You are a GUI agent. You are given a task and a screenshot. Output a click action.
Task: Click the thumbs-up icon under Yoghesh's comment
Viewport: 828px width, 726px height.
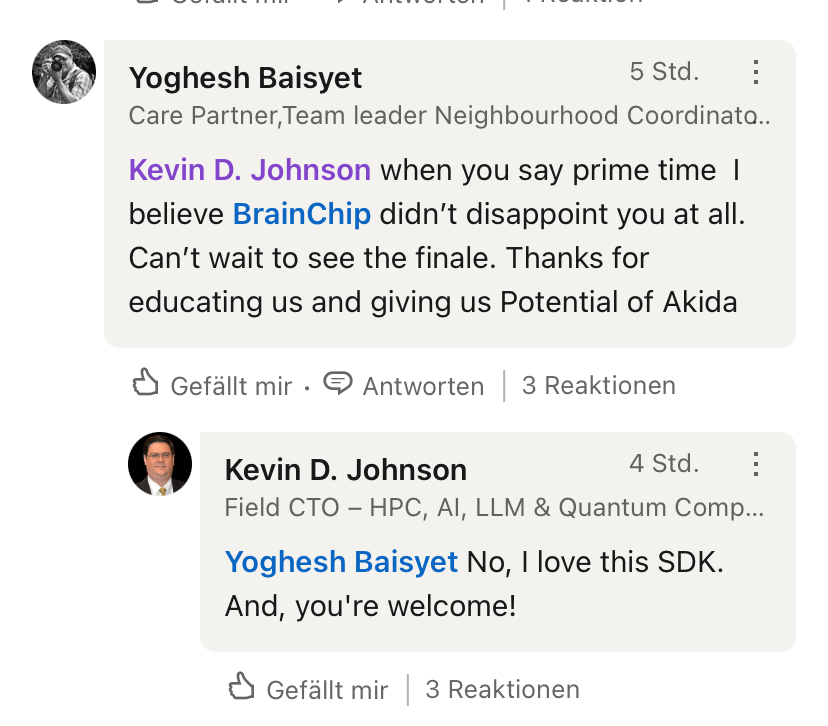(146, 382)
